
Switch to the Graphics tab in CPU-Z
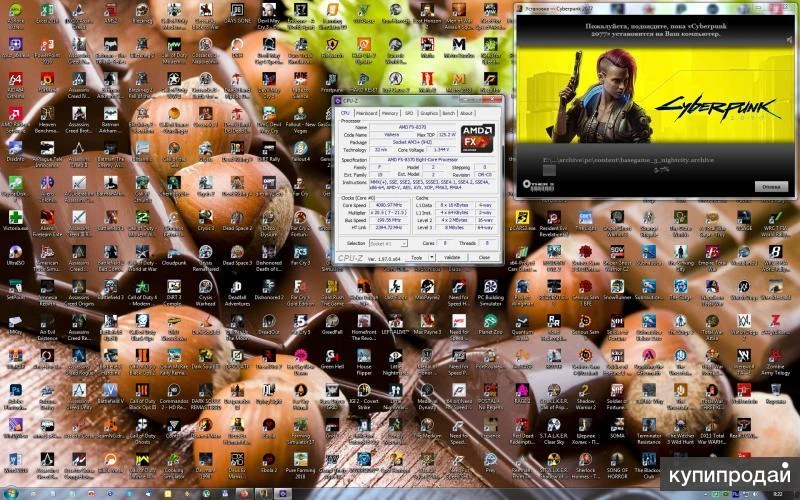[x=428, y=113]
